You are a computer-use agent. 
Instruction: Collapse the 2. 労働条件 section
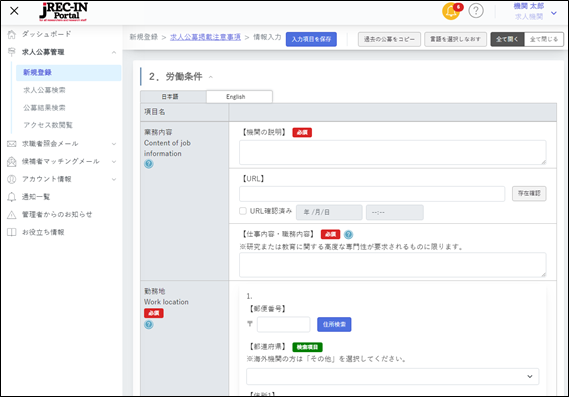coord(211,77)
